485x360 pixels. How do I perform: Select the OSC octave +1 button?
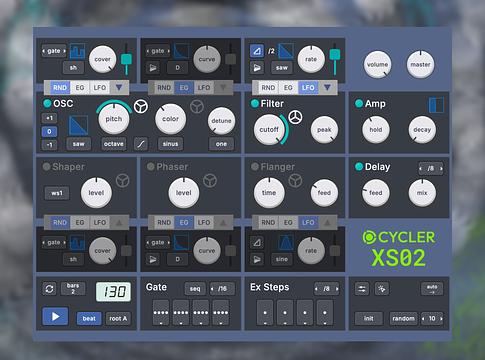(49, 118)
